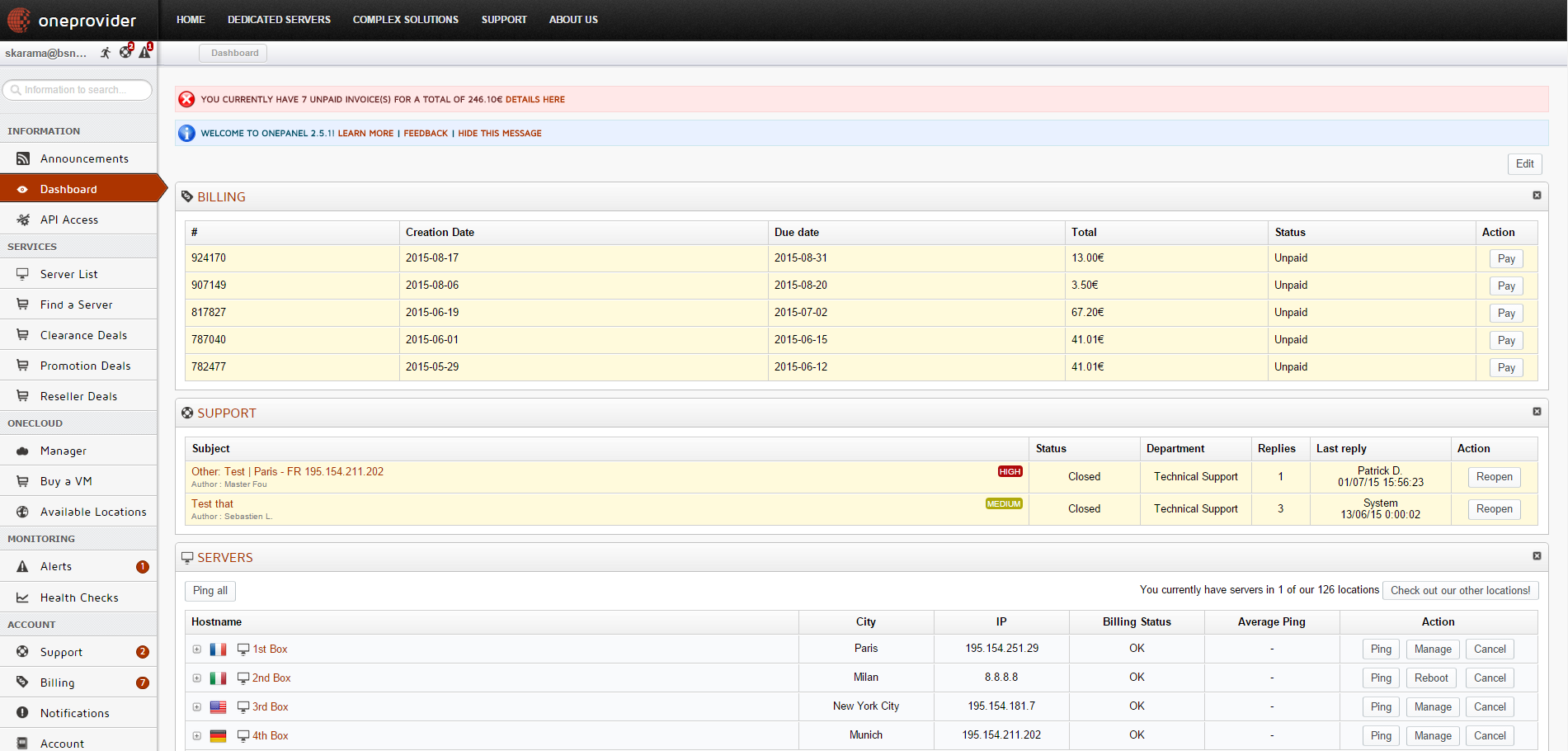Expand the 4th Box server row

pos(197,736)
